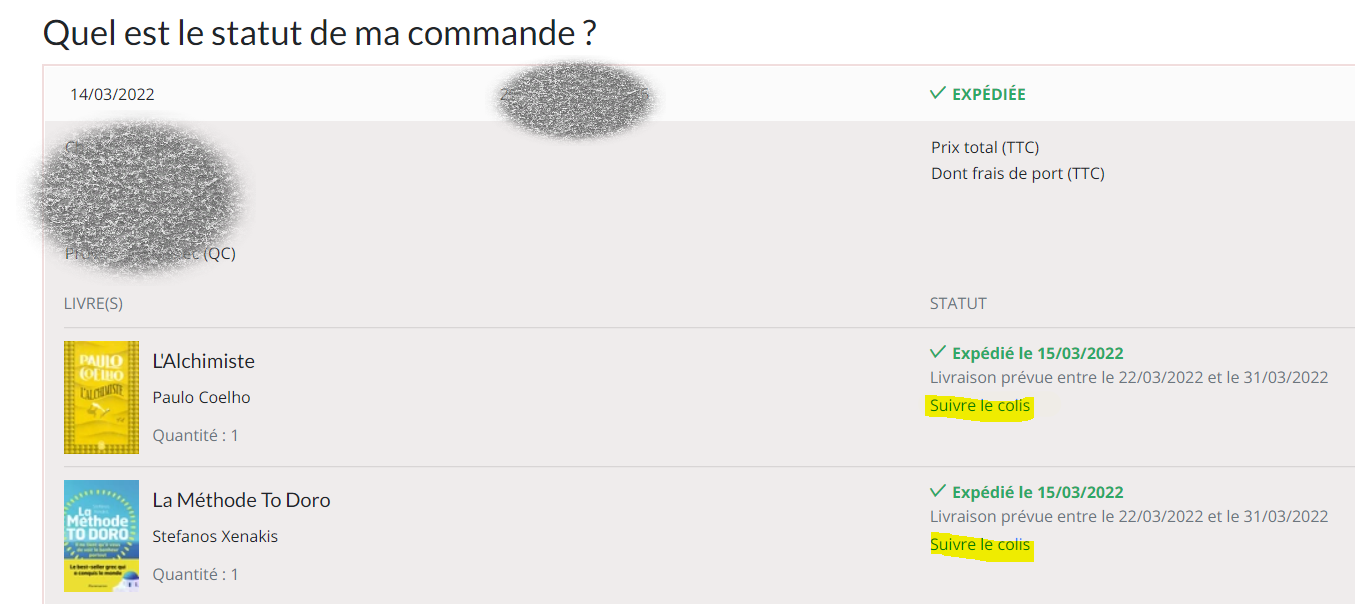Click the Dont frais de port (TTC) label

[1017, 173]
